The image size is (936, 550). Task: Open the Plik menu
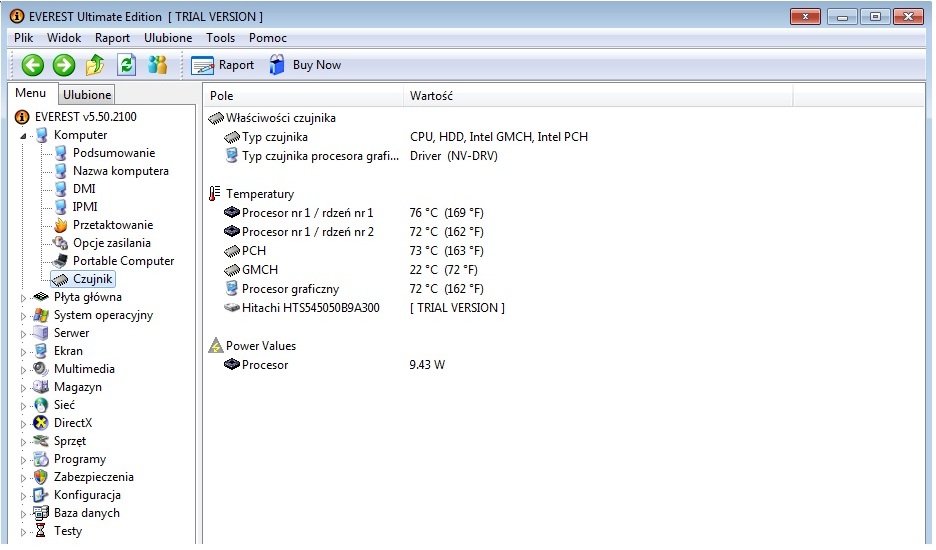coord(23,38)
